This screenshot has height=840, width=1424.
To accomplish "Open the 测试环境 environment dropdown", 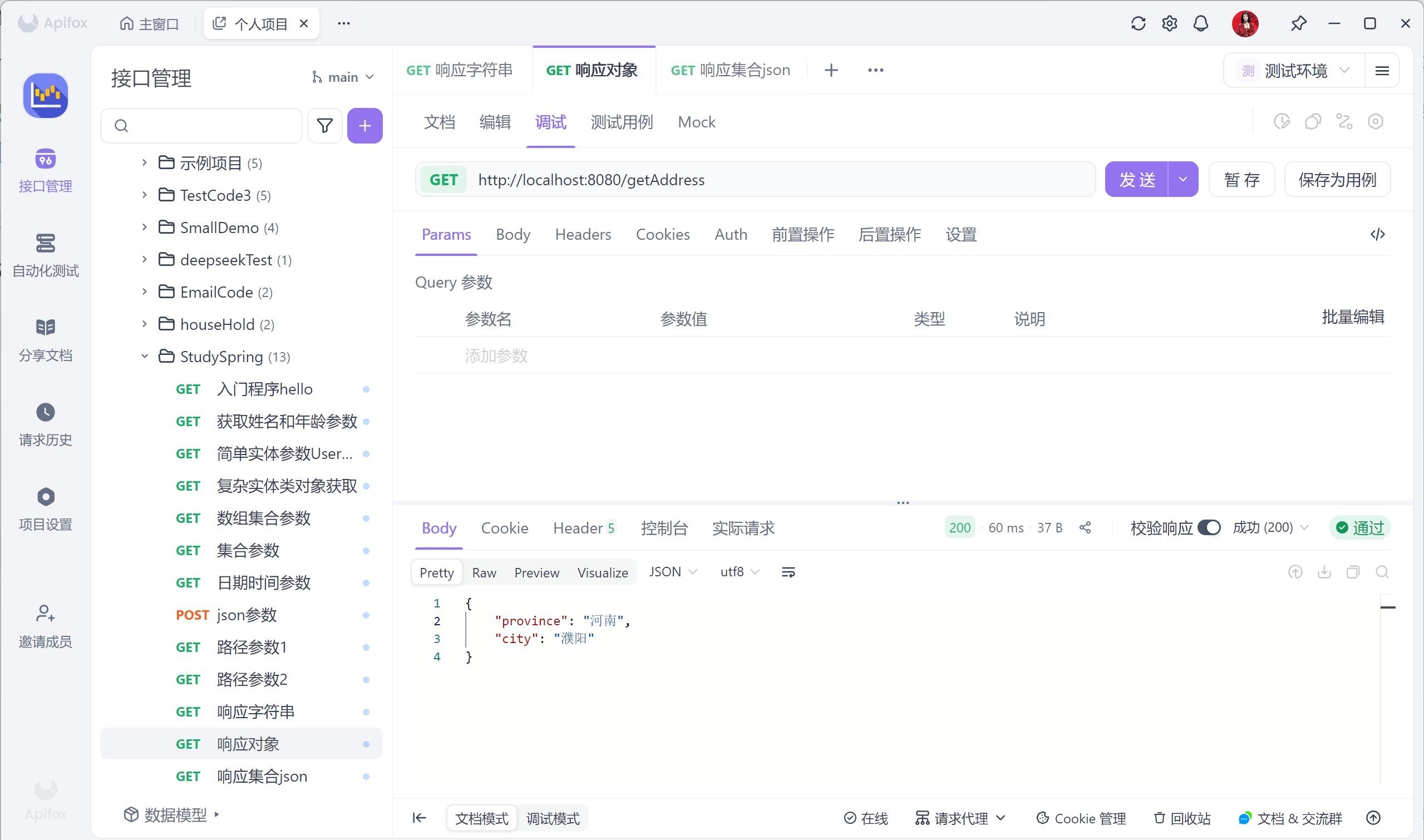I will click(x=1294, y=71).
